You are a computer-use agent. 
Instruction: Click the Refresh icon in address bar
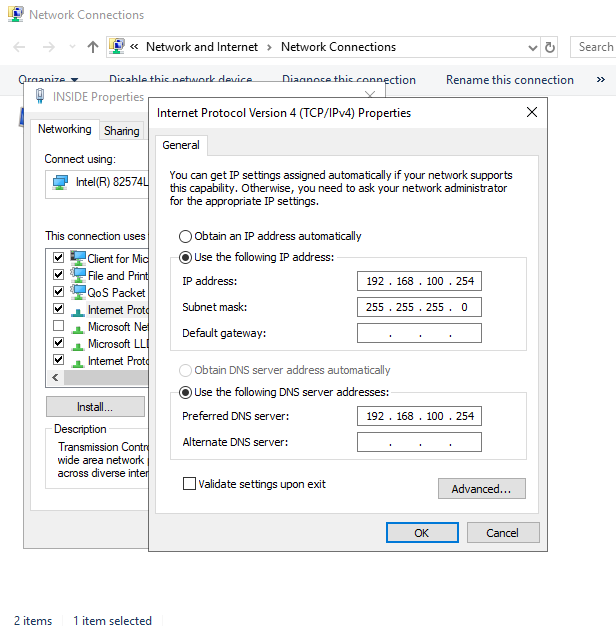550,47
